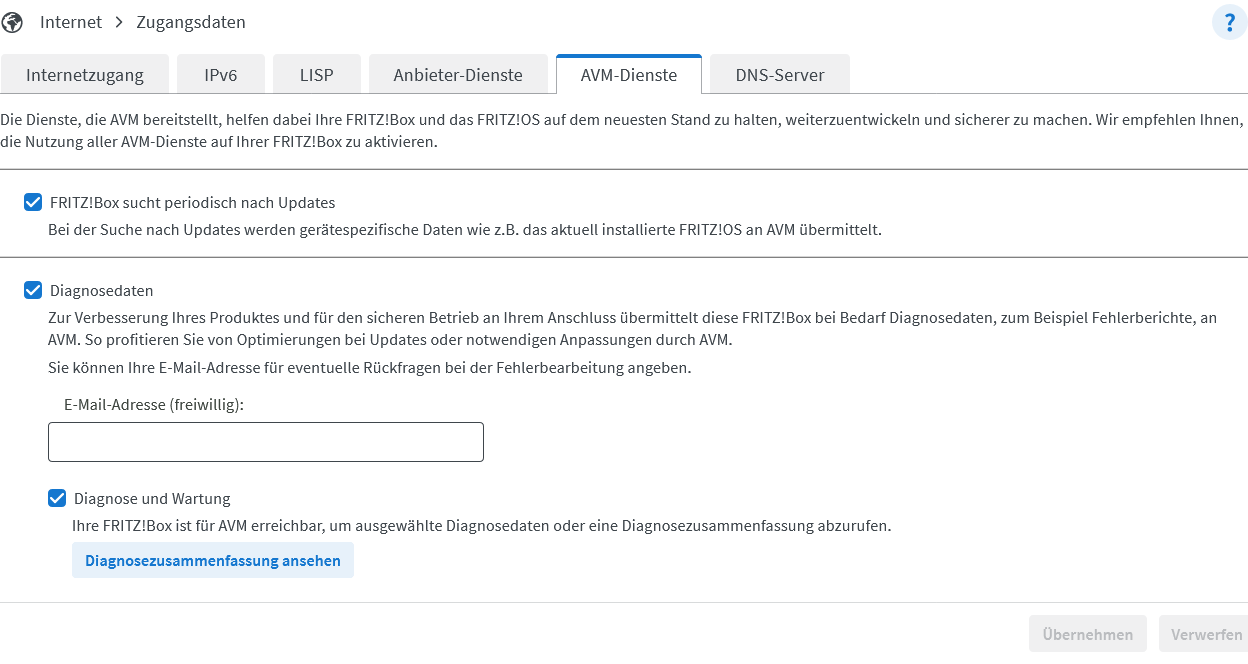Uncheck the periodic updates search checkbox
Image resolution: width=1248 pixels, height=664 pixels.
[33, 203]
